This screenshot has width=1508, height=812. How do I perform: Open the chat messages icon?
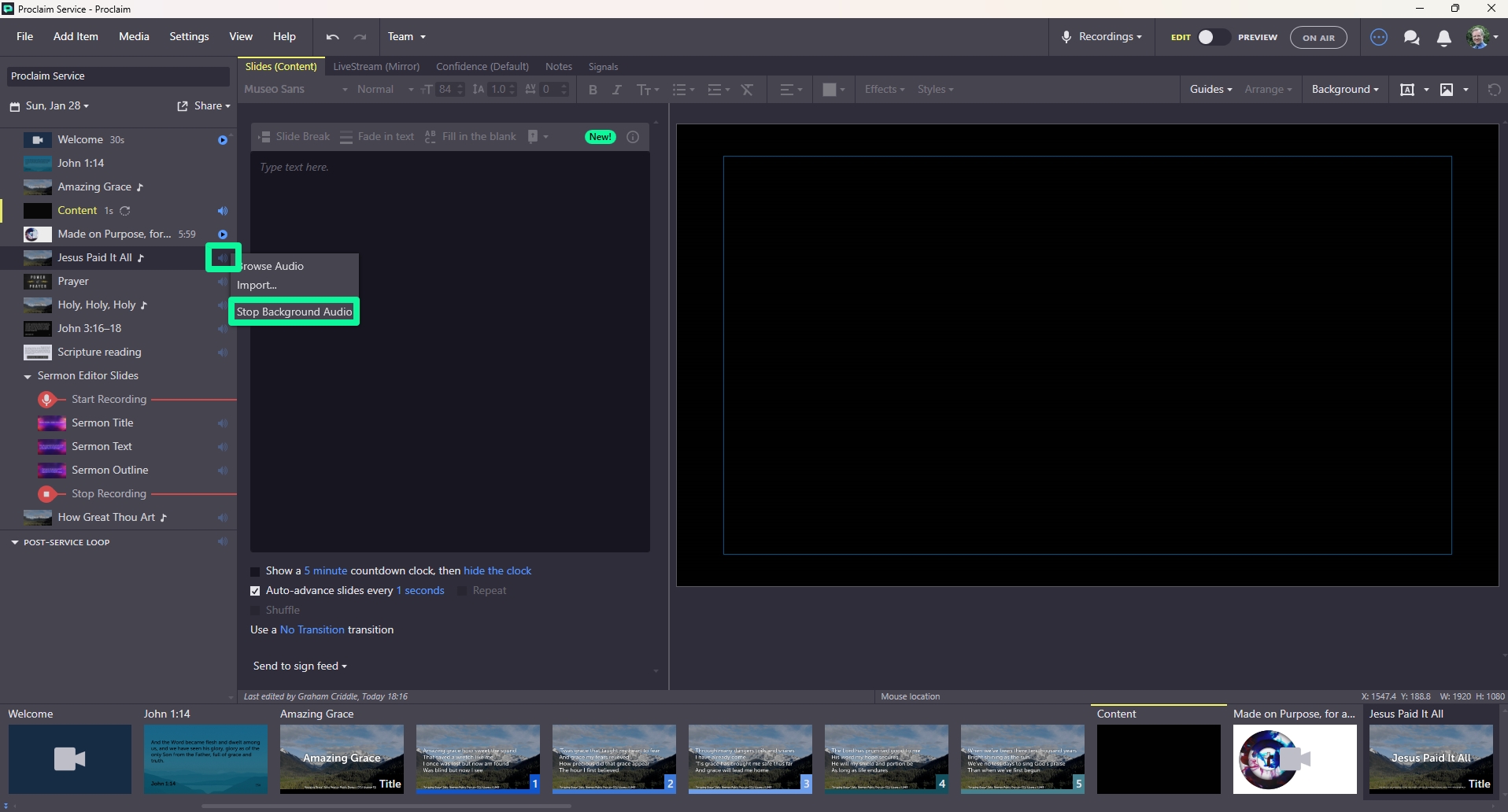pos(1411,37)
